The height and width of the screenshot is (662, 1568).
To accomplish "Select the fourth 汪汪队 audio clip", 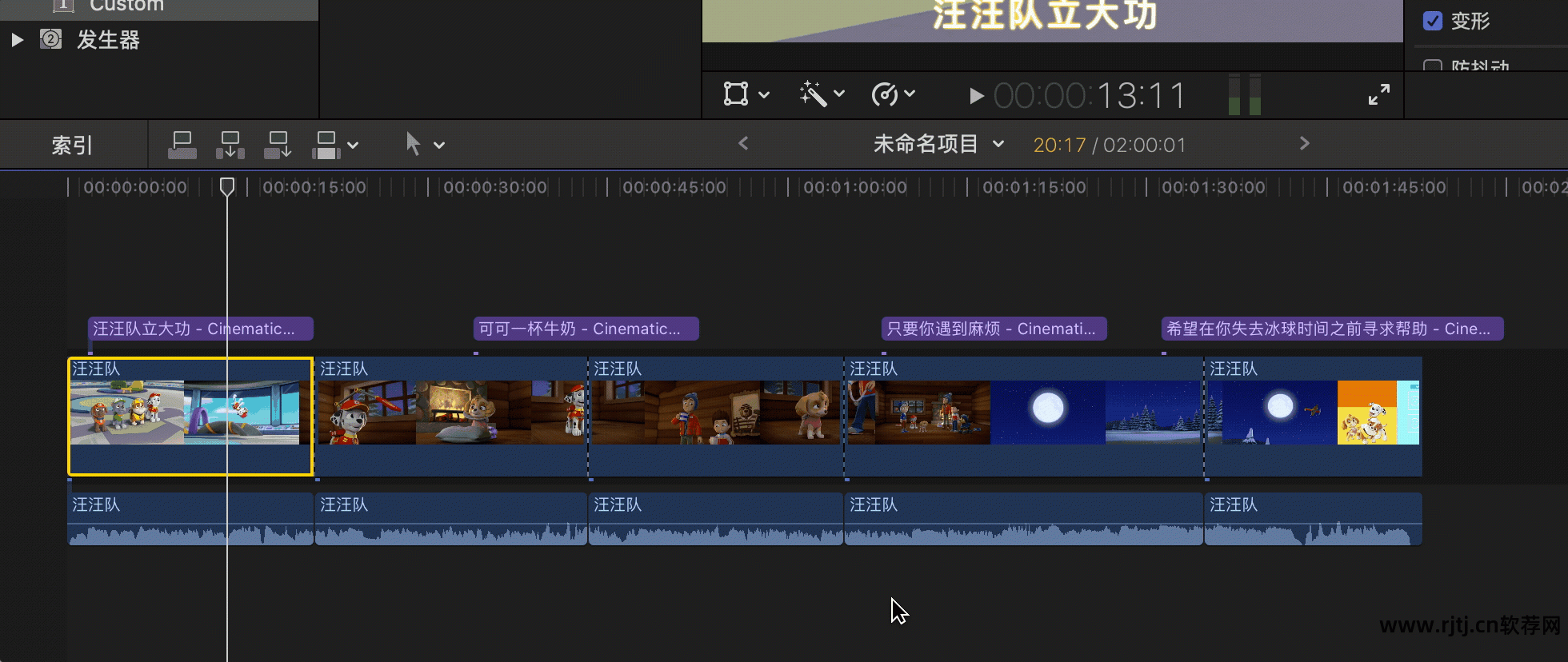I will pos(1024,519).
